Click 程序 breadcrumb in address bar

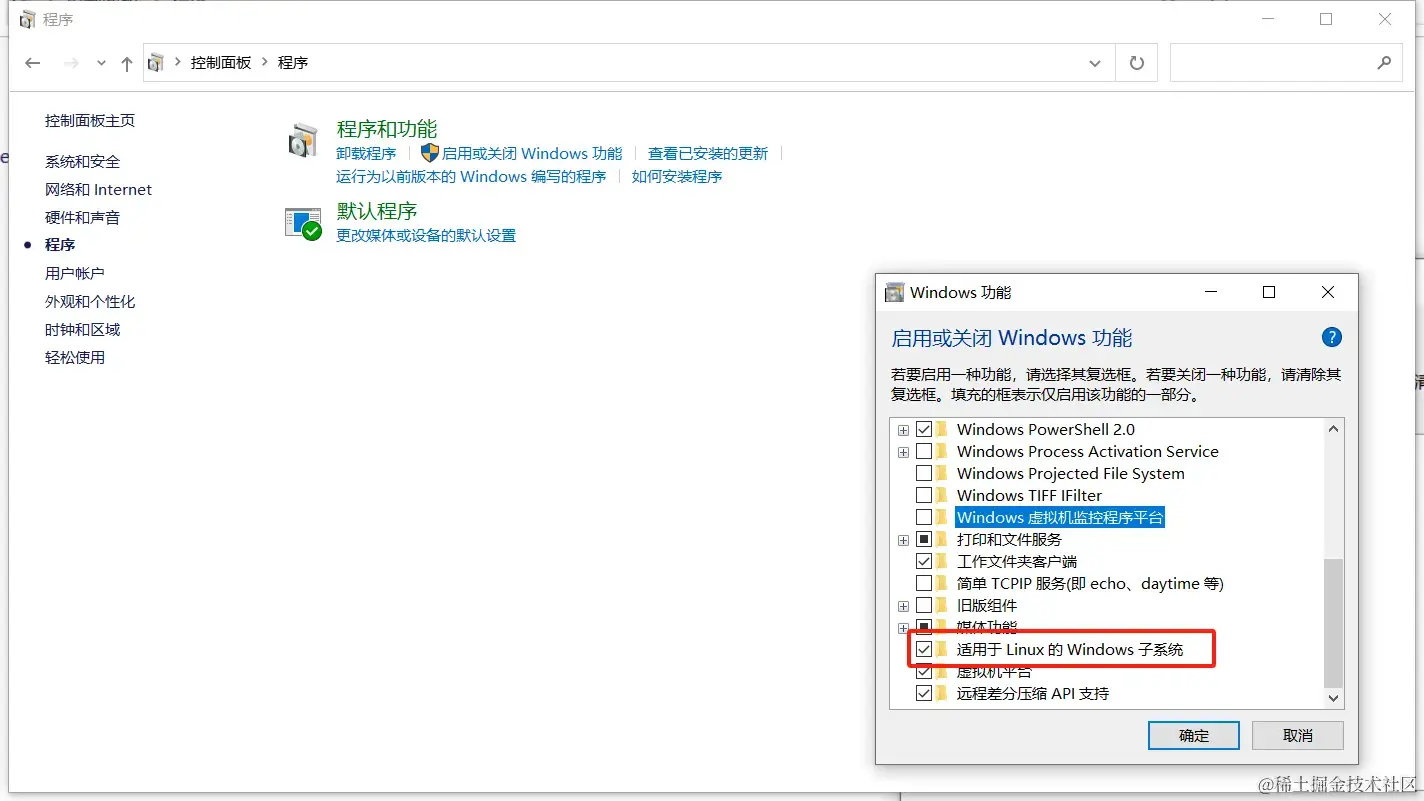click(293, 63)
